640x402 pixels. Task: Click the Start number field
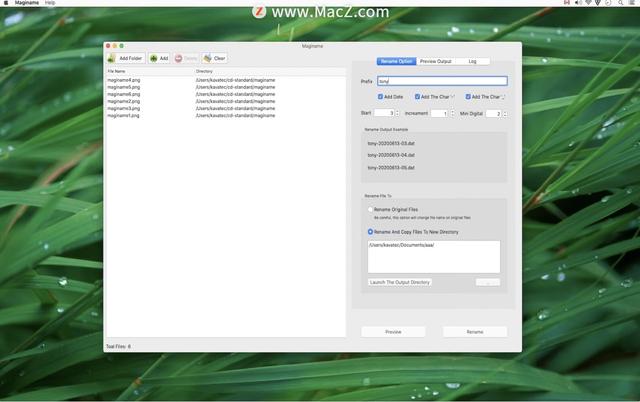(384, 113)
